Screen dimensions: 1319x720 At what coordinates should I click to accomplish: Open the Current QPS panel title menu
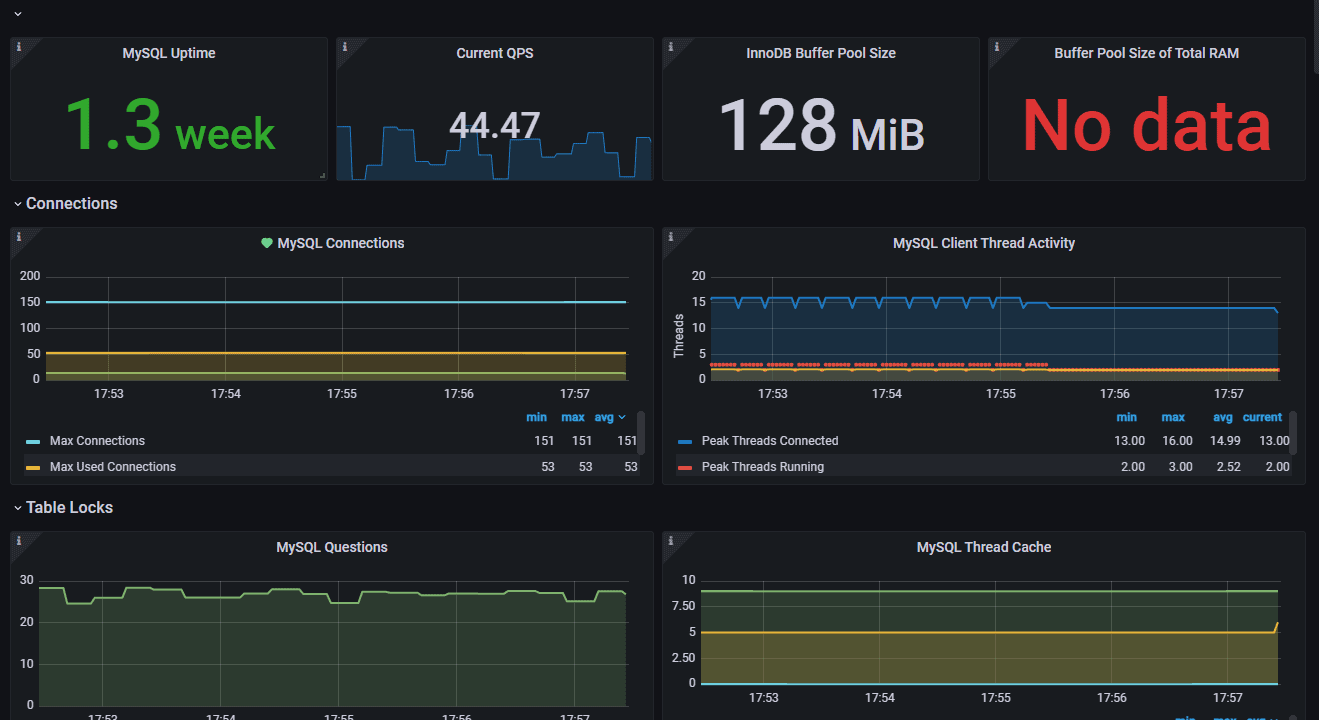click(x=495, y=53)
